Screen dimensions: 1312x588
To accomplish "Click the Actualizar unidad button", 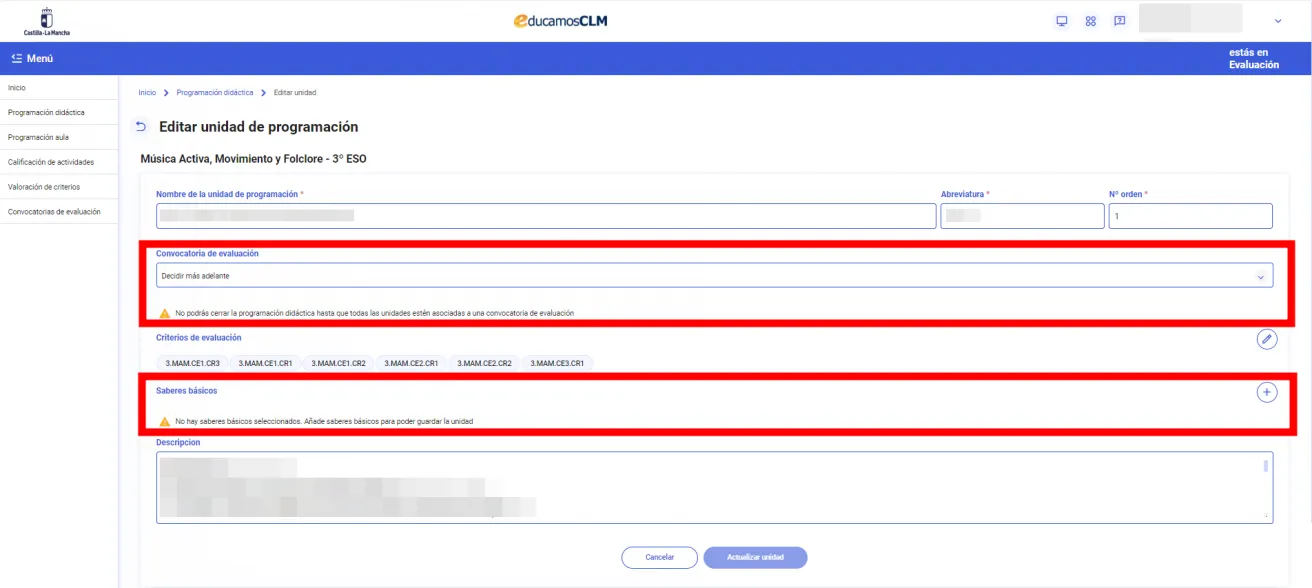I will coord(755,557).
